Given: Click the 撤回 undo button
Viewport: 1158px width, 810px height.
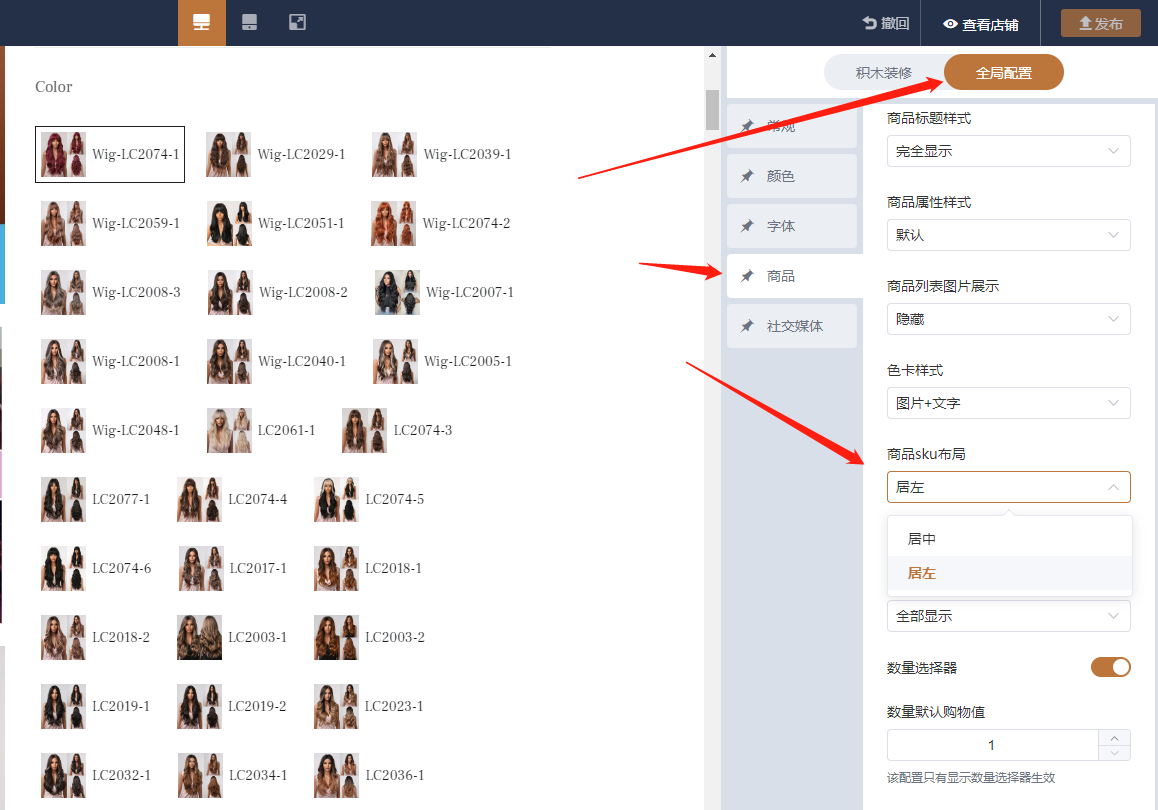Looking at the screenshot, I should [886, 24].
